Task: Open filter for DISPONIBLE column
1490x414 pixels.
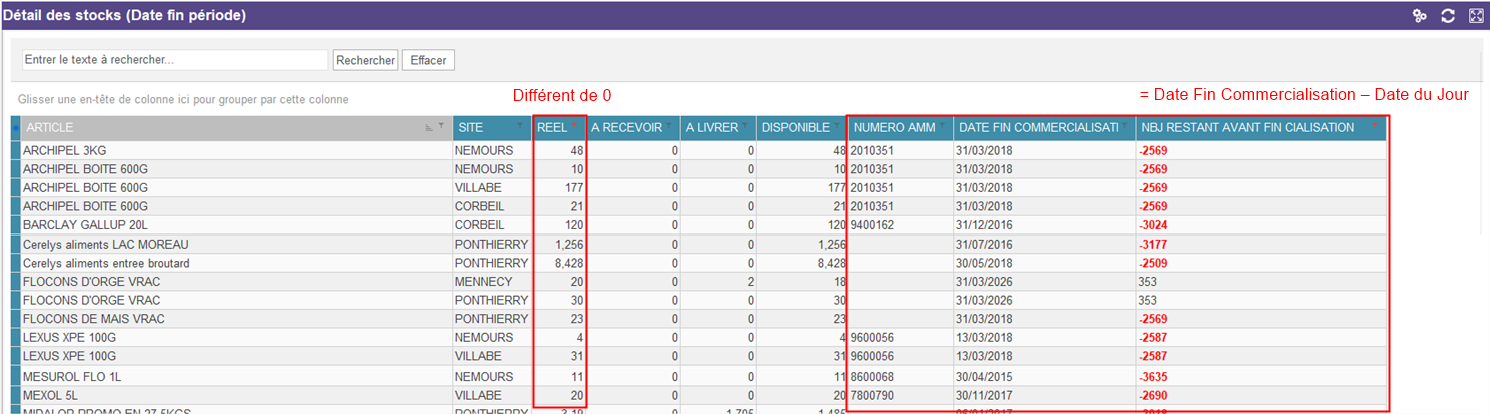Action: point(837,127)
